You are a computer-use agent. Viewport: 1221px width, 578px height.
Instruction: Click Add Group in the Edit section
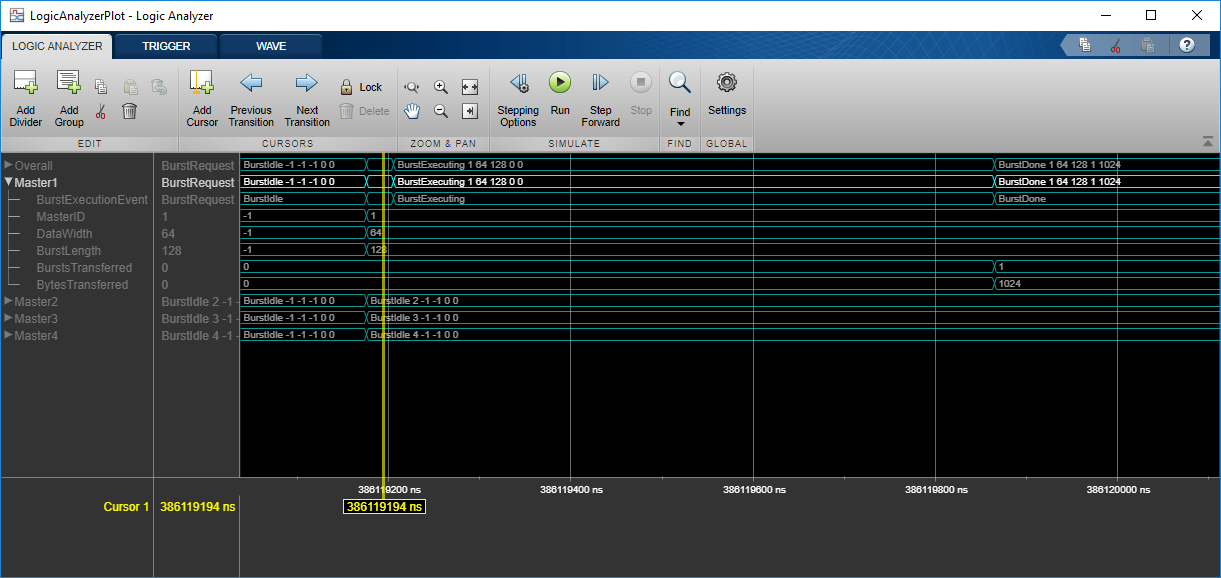pos(68,85)
